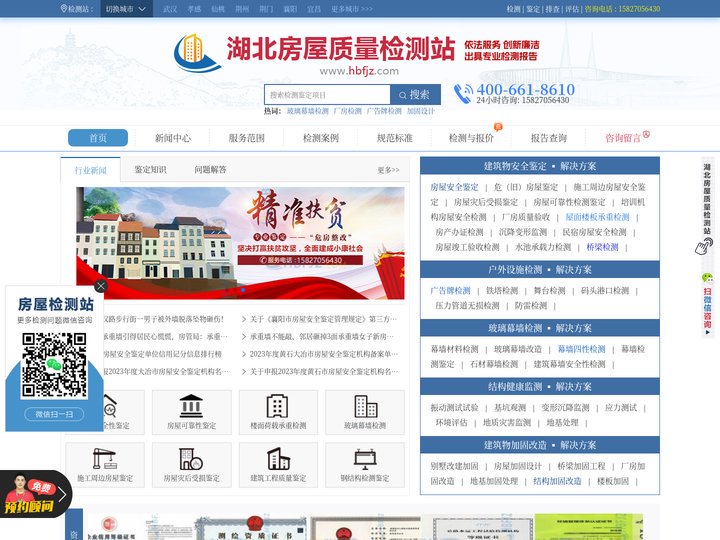Click 幕墙四性检测 link
This screenshot has height=540, width=720.
point(581,349)
